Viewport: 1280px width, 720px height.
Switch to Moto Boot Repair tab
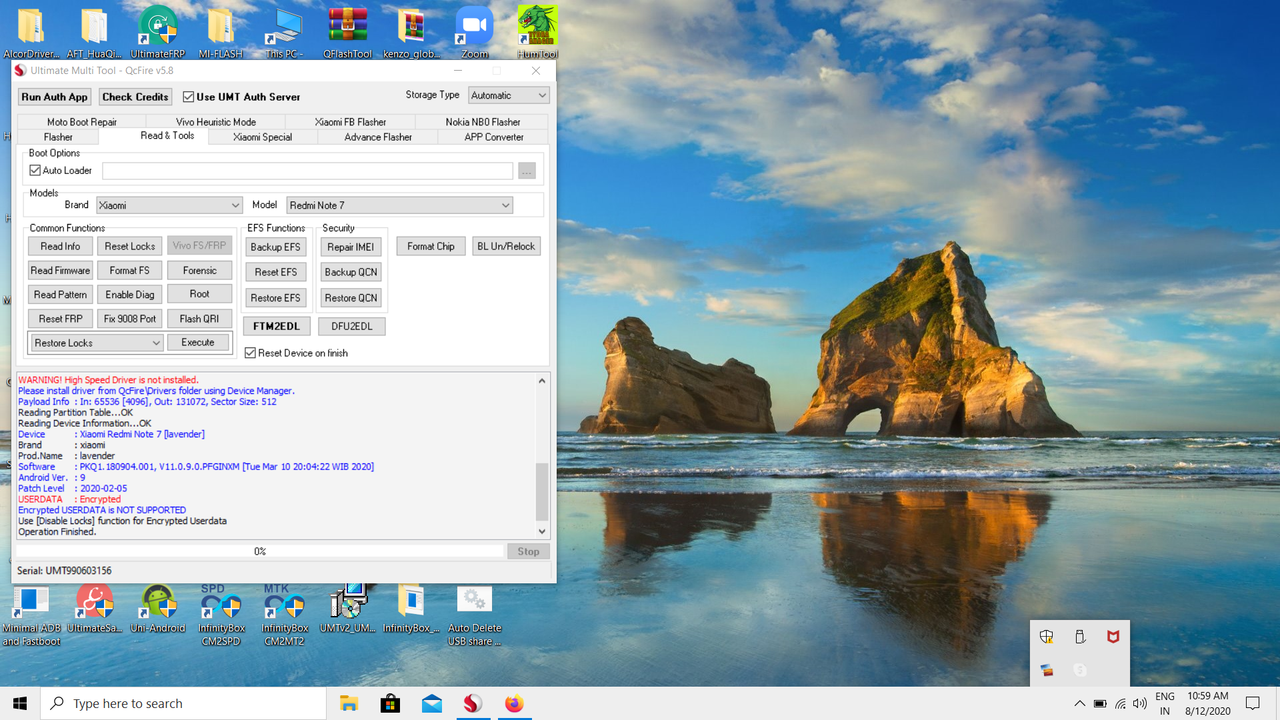82,122
